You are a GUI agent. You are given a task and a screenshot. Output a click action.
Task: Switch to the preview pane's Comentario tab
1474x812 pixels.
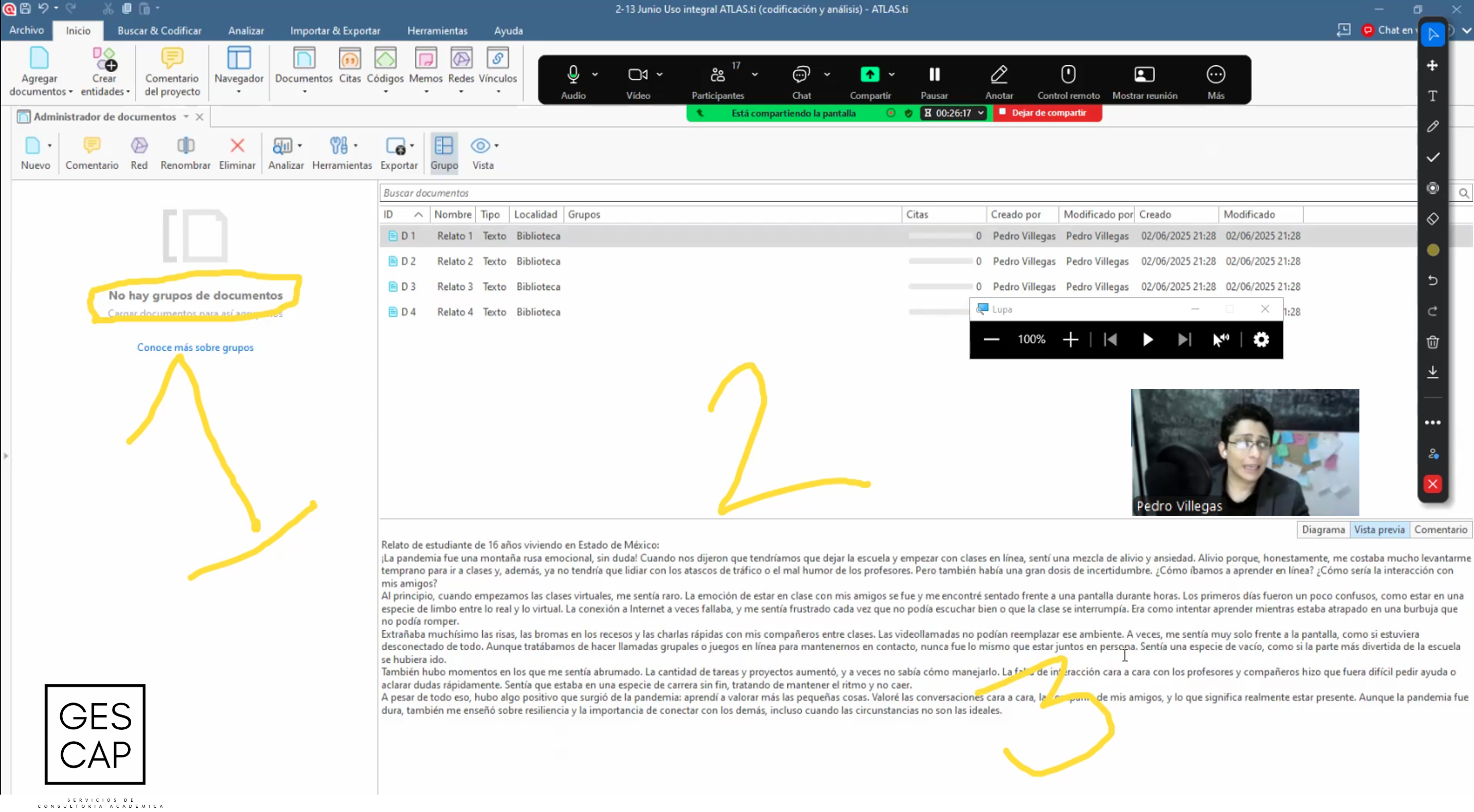tap(1440, 529)
